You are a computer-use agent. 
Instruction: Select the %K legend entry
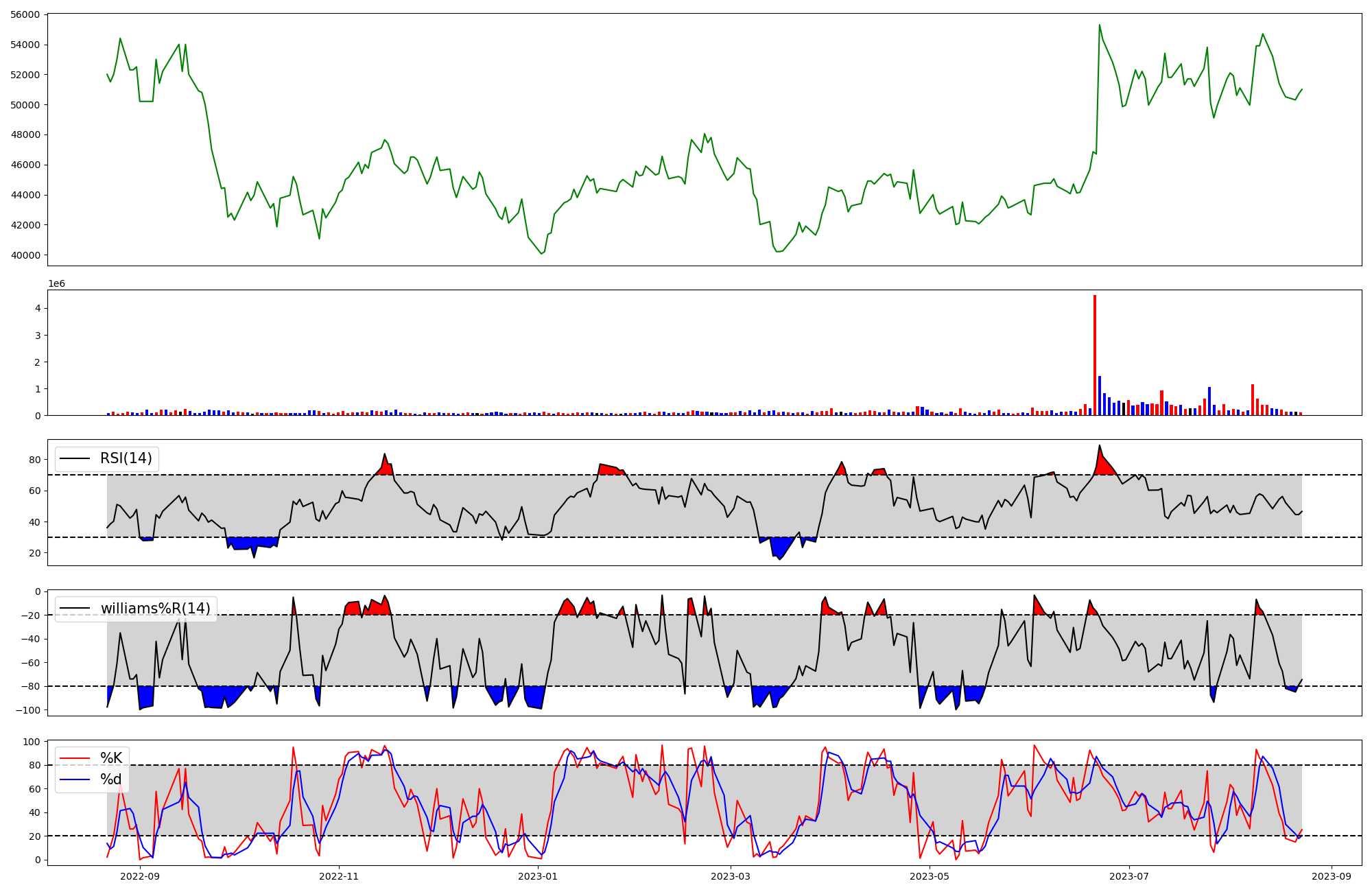[x=111, y=758]
